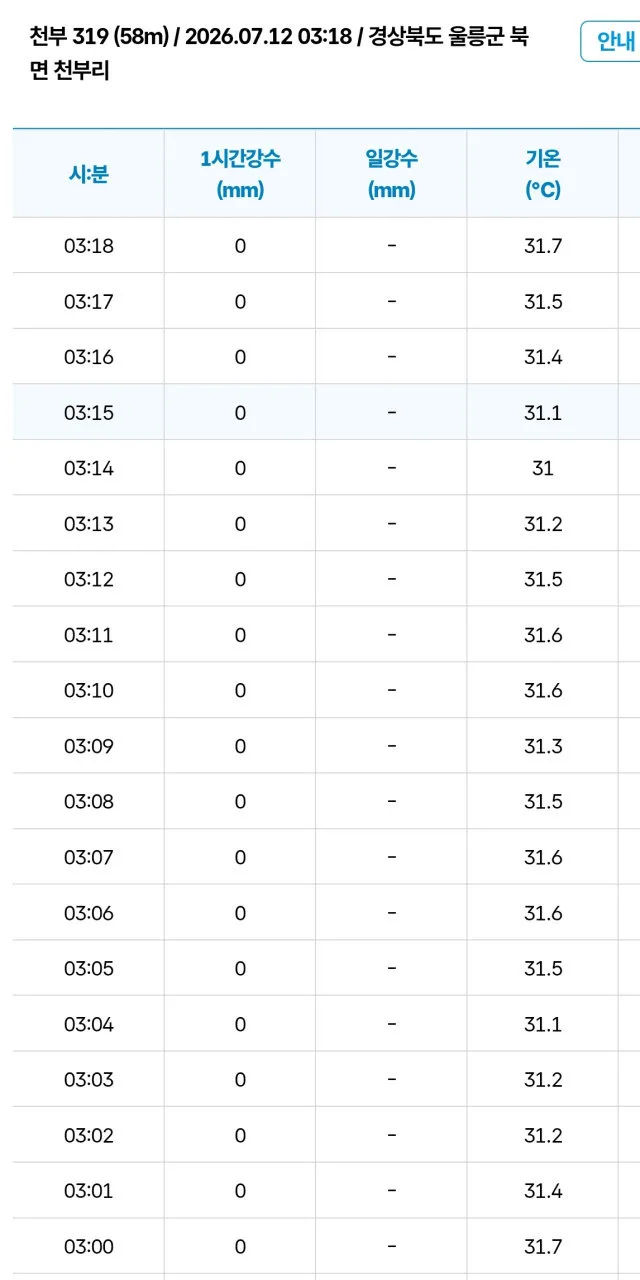Click the 31.3 temperature at 03:09
Image resolution: width=640 pixels, height=1280 pixels.
543,746
